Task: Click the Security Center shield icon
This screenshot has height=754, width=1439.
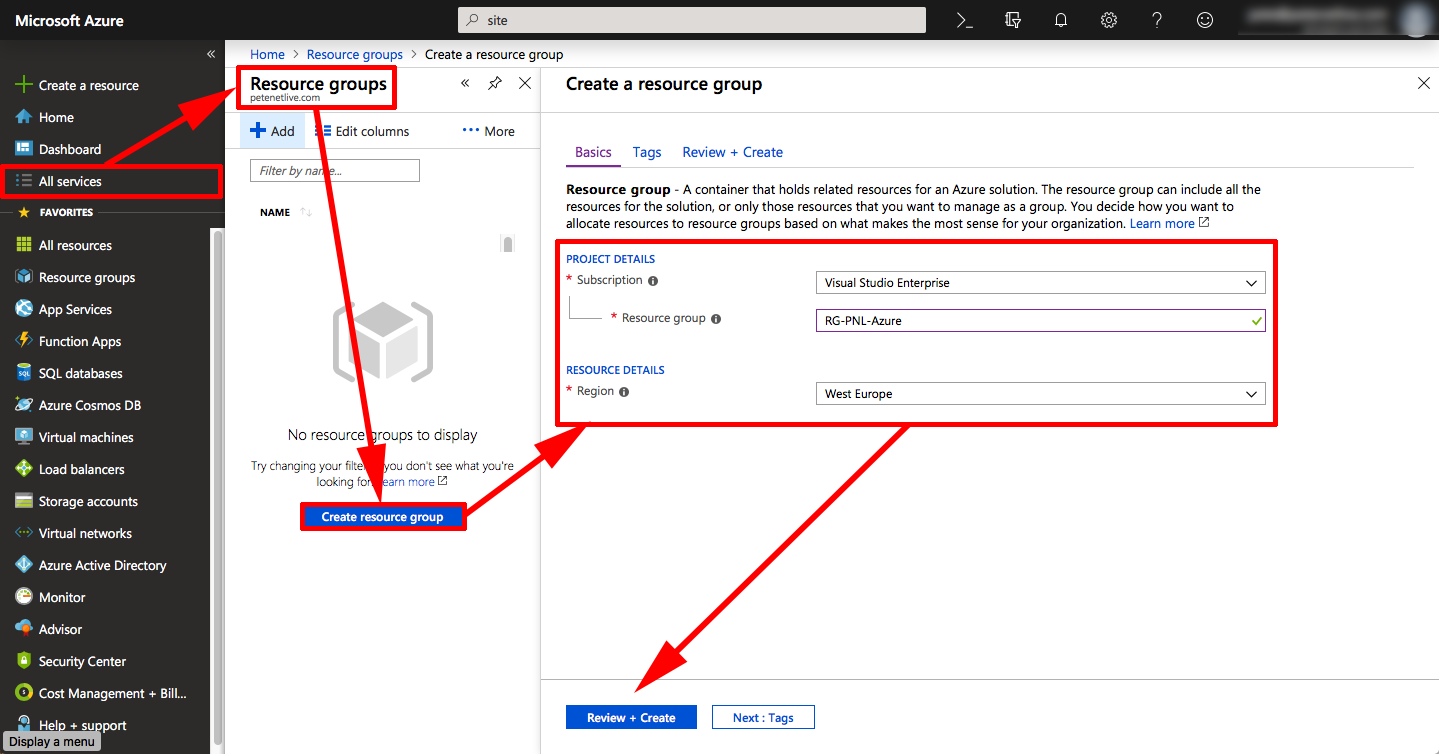Action: tap(24, 661)
